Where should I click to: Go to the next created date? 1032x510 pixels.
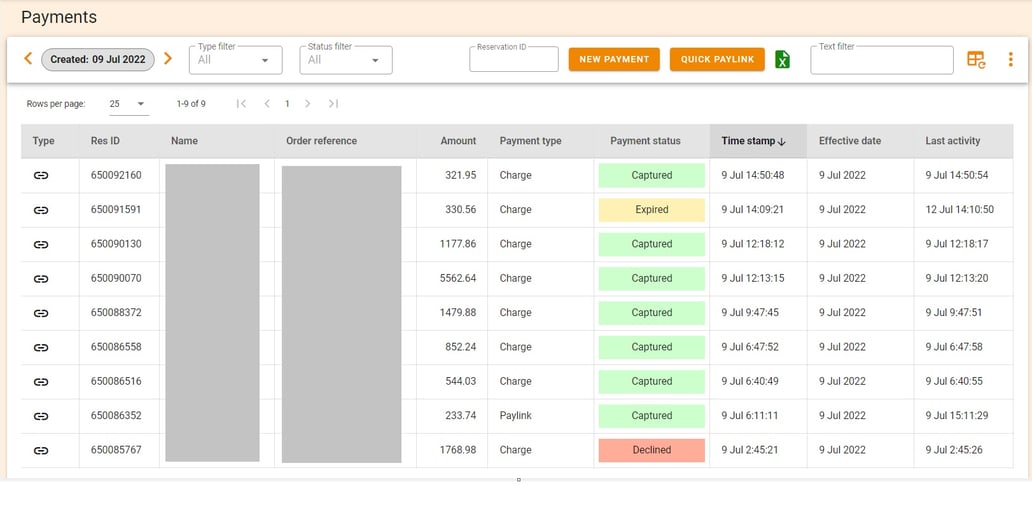[x=168, y=59]
